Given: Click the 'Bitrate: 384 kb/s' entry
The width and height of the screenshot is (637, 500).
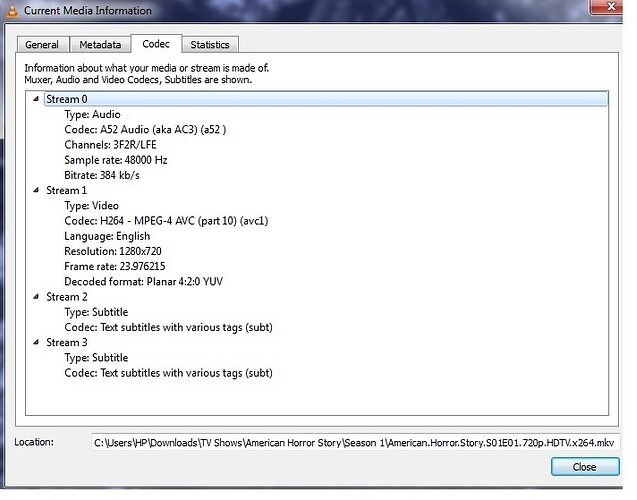Looking at the screenshot, I should 102,175.
